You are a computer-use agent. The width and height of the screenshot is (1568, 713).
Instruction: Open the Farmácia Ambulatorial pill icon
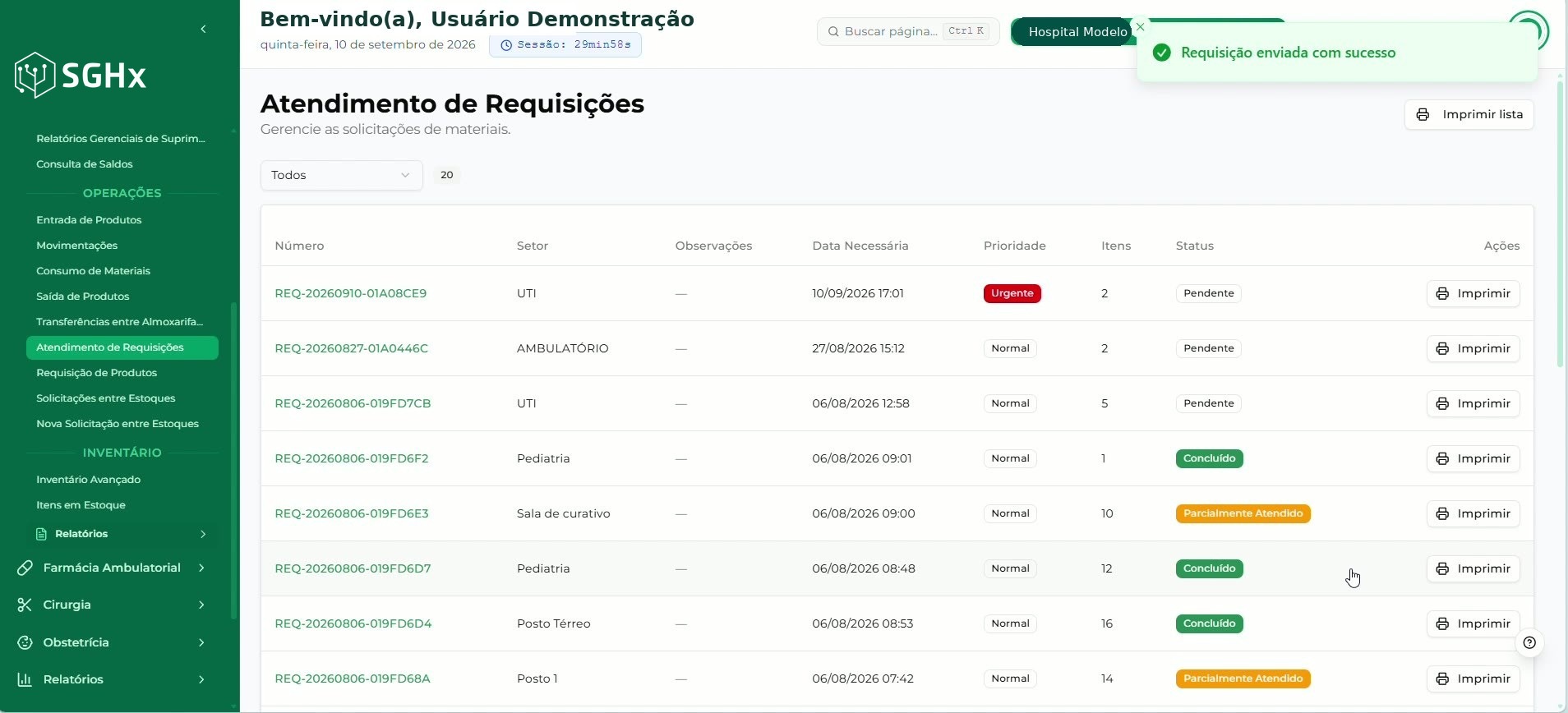25,568
